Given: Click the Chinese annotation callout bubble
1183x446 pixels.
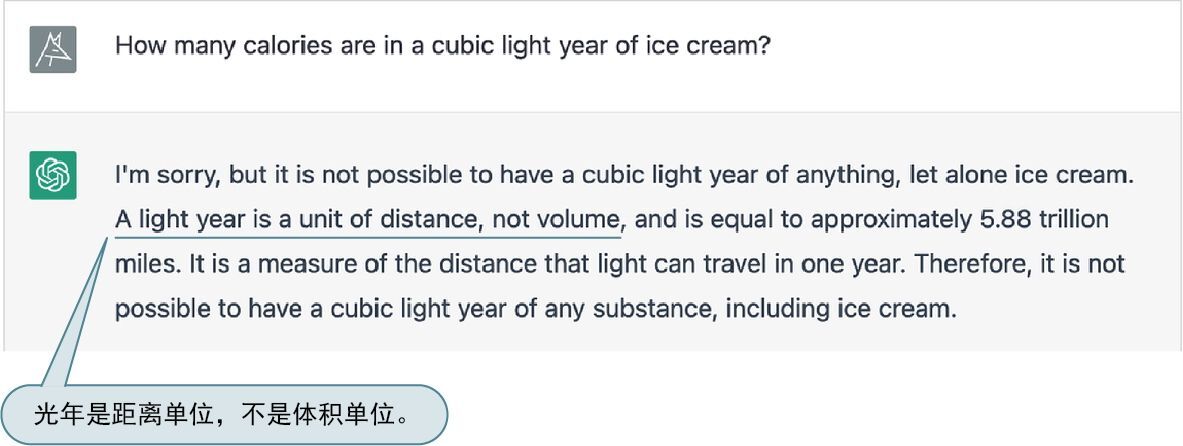Looking at the screenshot, I should (224, 413).
